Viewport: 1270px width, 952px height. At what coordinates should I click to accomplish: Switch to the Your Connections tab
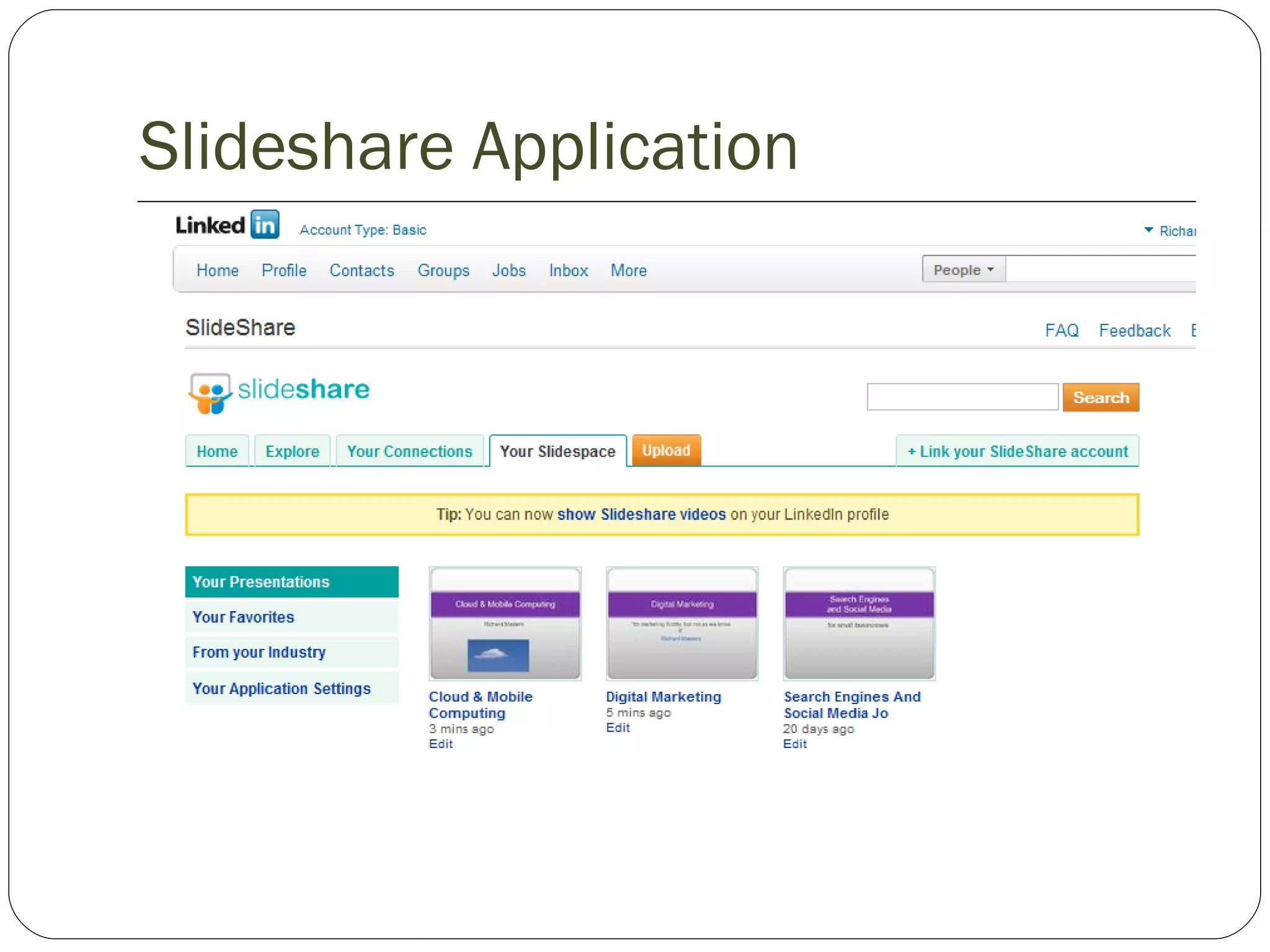click(x=410, y=451)
